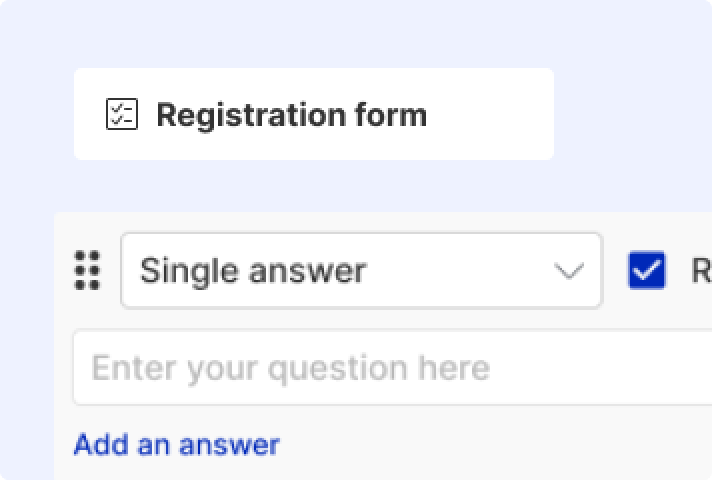712x480 pixels.
Task: Click inside the question text box
Action: (392, 367)
